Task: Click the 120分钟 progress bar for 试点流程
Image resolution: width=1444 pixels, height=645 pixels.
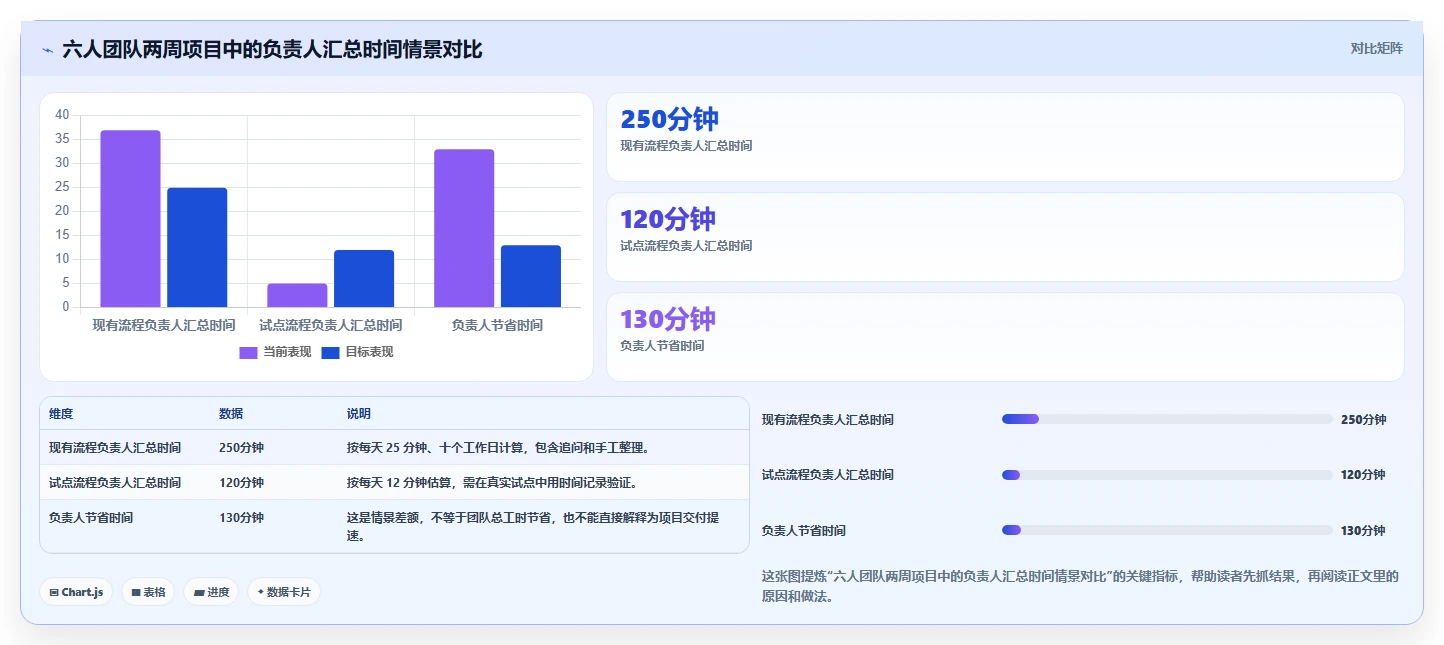Action: pyautogui.click(x=1167, y=475)
